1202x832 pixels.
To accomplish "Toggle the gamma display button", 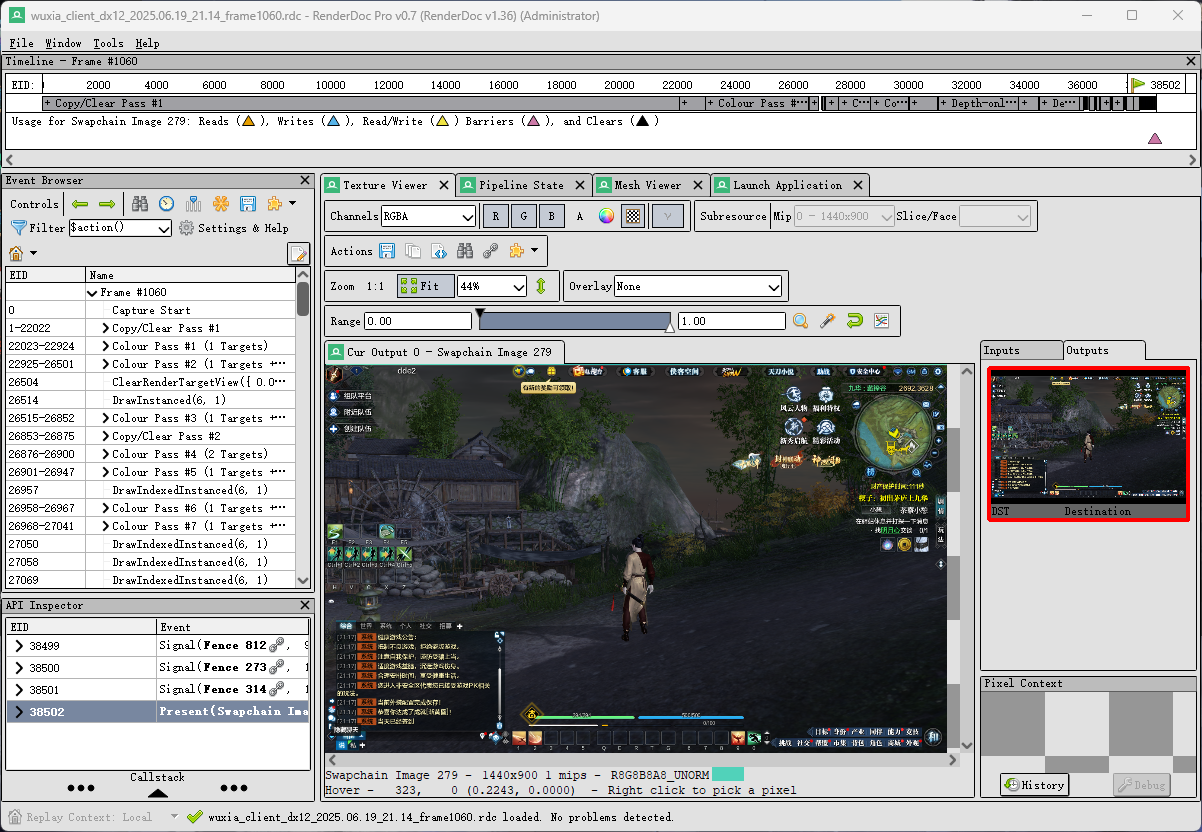I will [x=668, y=216].
